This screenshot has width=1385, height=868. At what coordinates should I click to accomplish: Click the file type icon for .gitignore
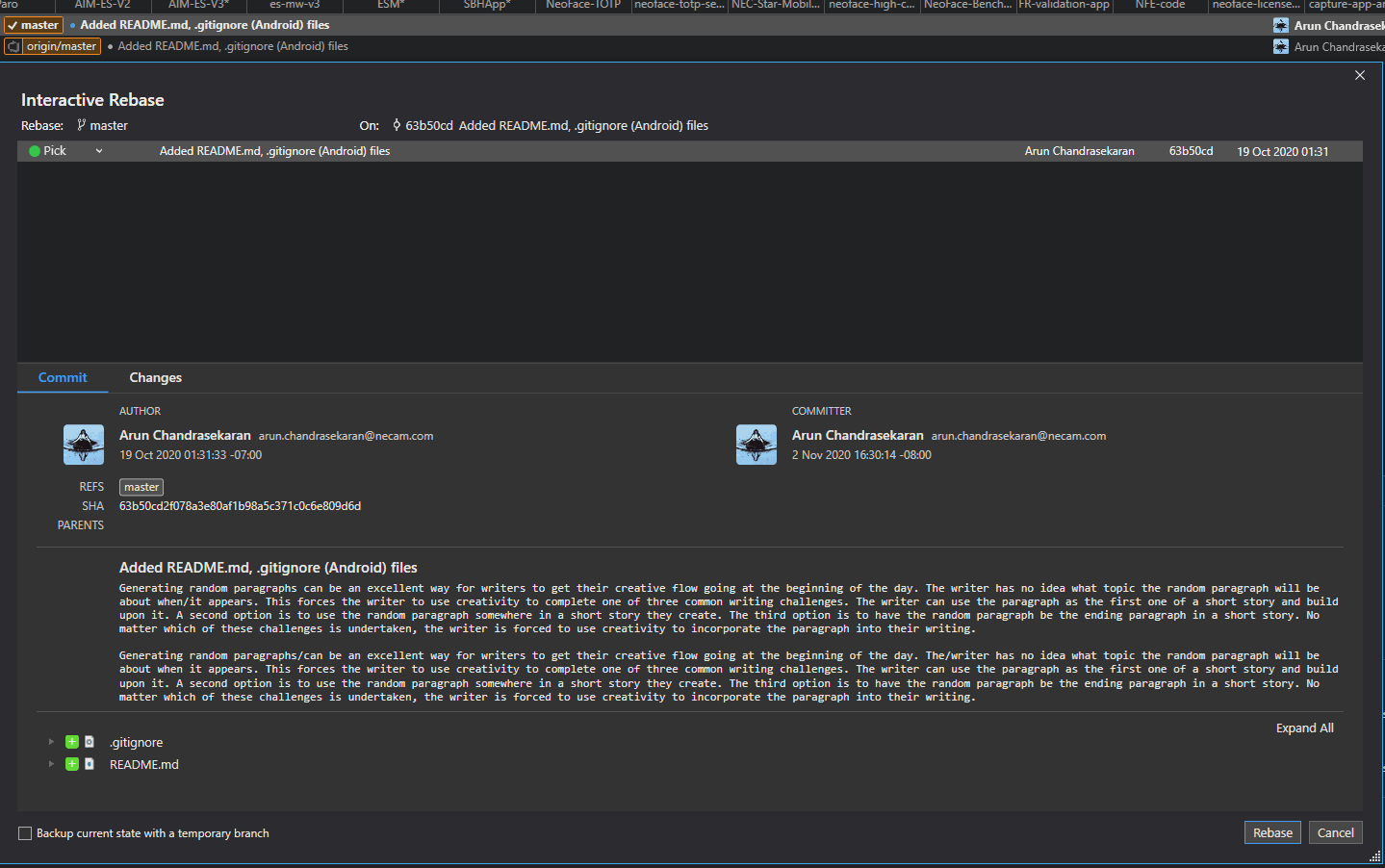point(90,742)
